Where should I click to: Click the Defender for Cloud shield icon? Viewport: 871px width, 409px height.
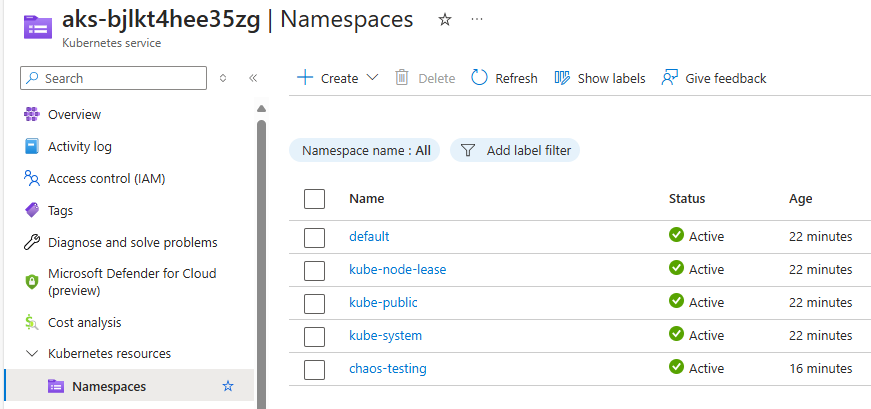(32, 282)
